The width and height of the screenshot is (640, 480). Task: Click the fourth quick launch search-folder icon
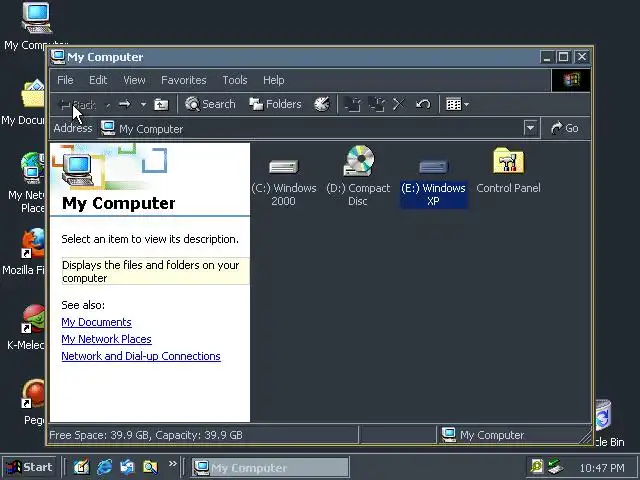point(150,467)
